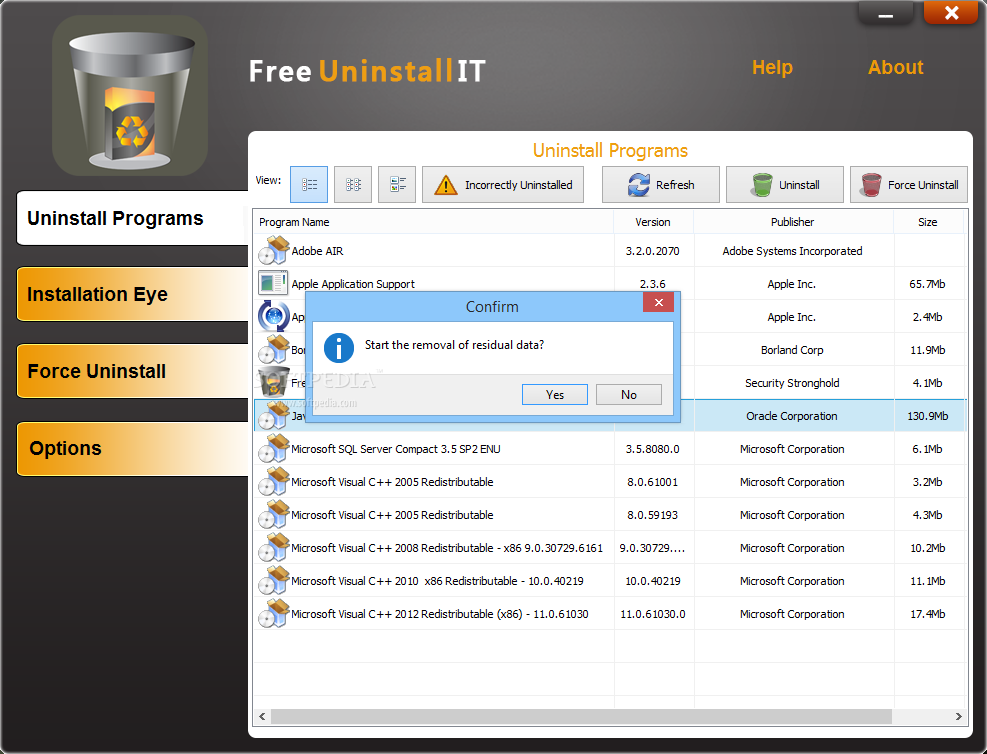This screenshot has height=754, width=987.
Task: Open the About link
Action: (896, 67)
